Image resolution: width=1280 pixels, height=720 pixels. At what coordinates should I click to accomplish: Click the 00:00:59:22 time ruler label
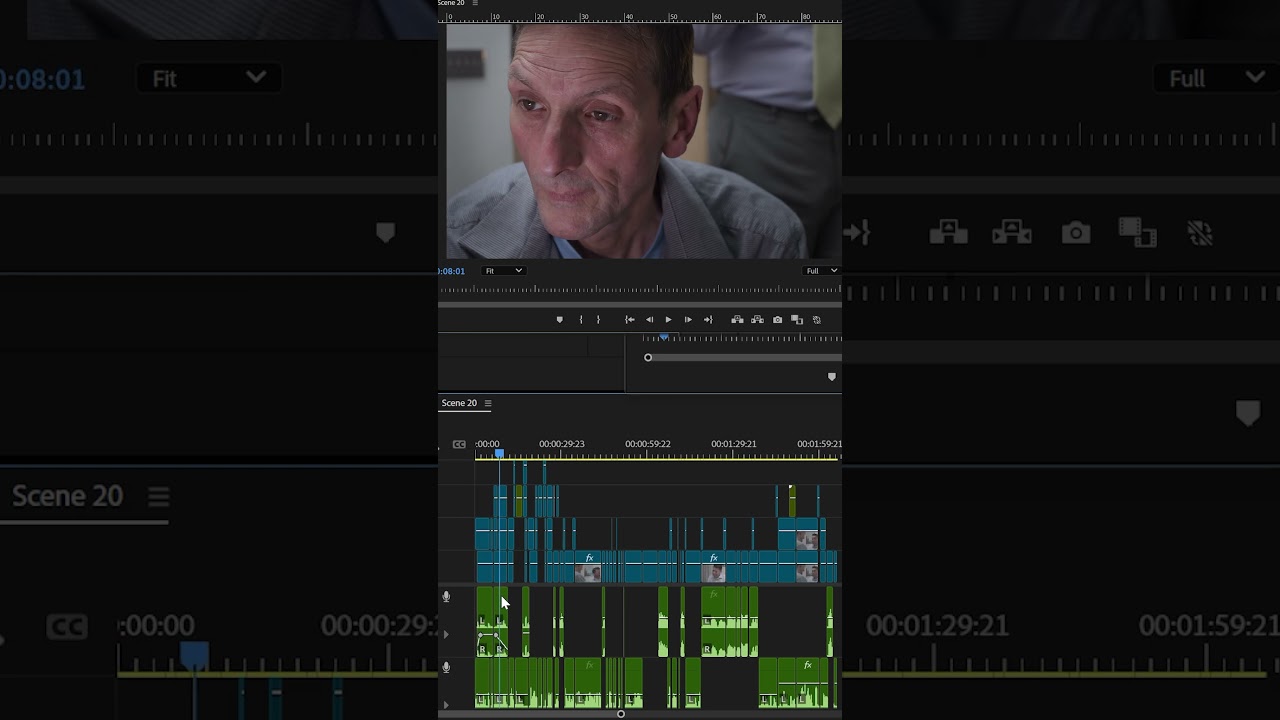click(x=648, y=444)
